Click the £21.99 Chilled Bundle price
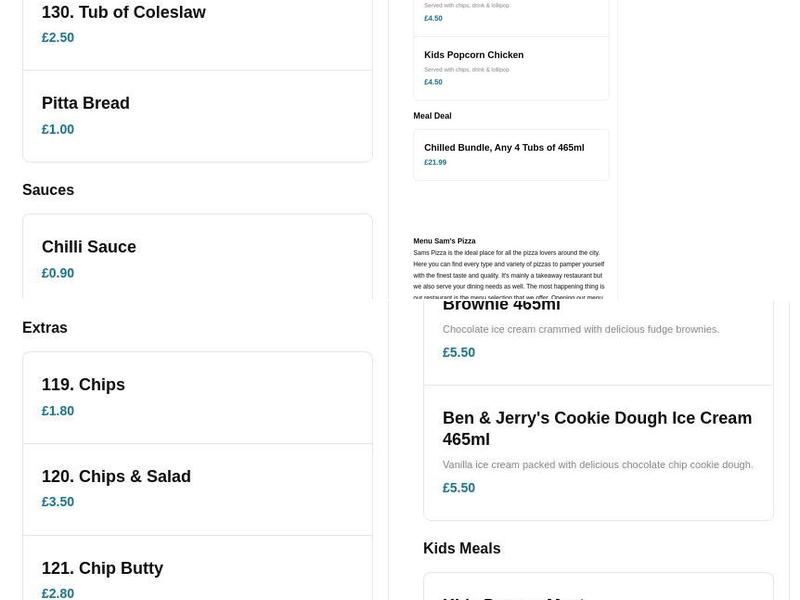800x600 pixels. pos(435,162)
